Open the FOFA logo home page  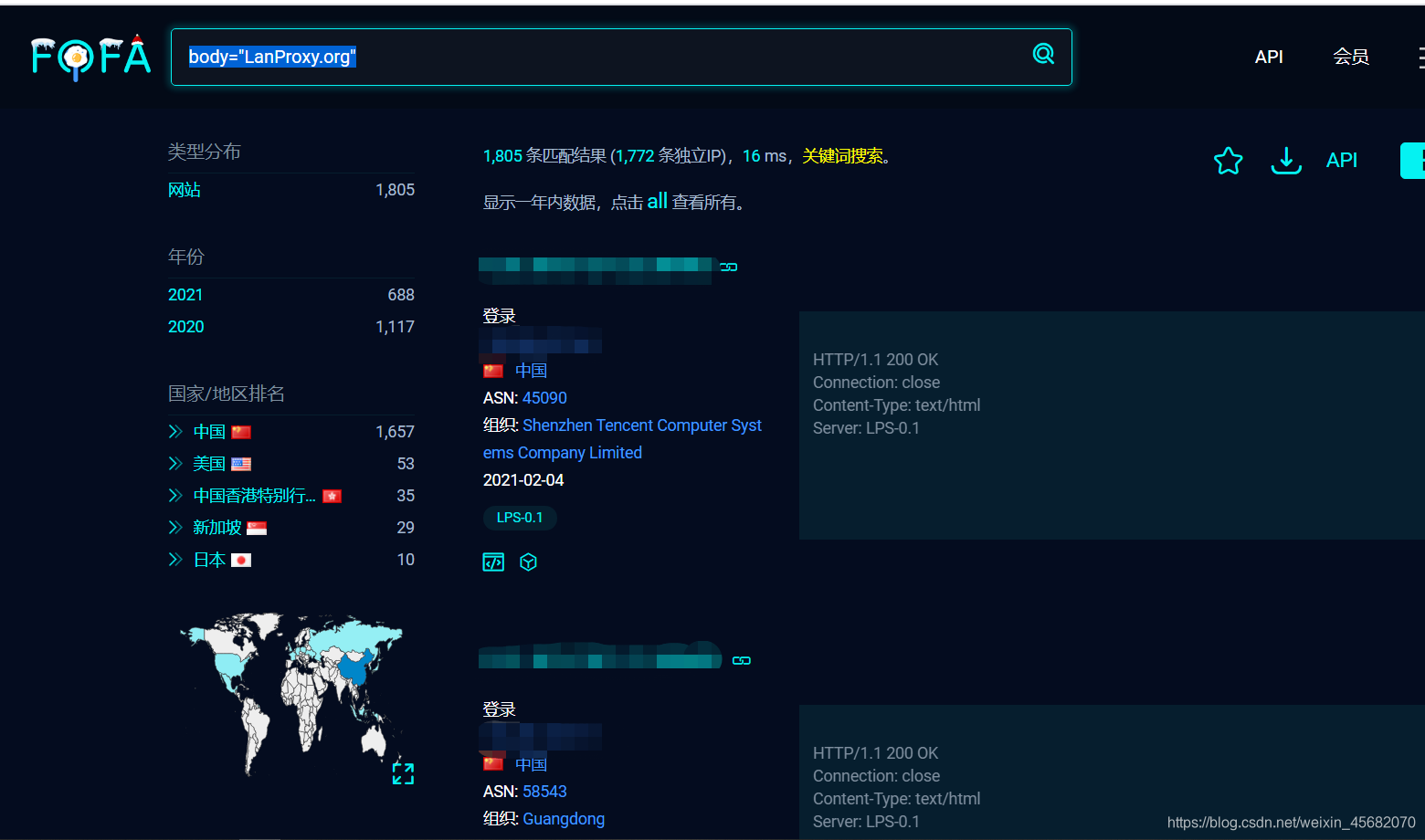[x=90, y=57]
